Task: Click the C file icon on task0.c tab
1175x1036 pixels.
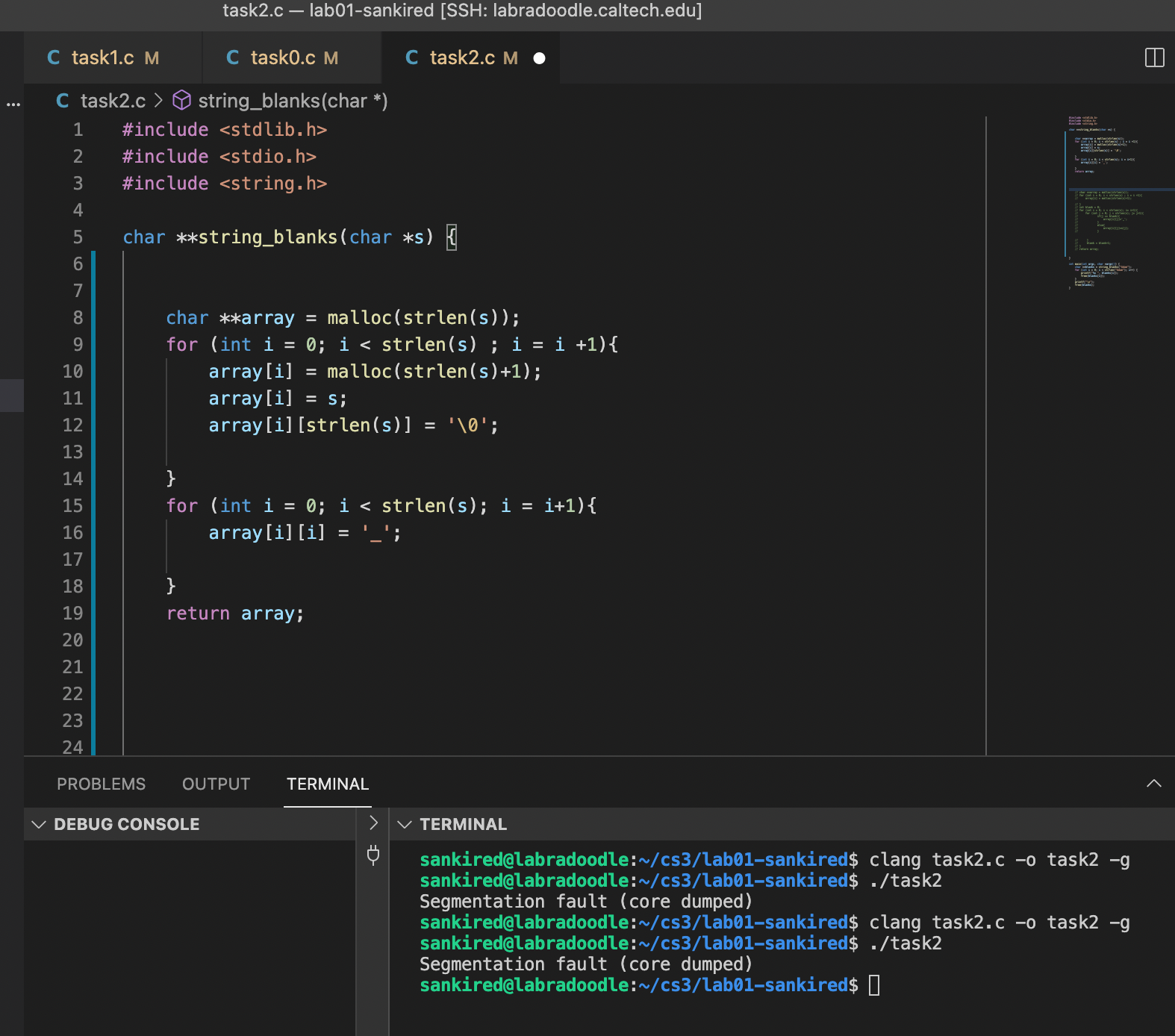Action: [233, 57]
